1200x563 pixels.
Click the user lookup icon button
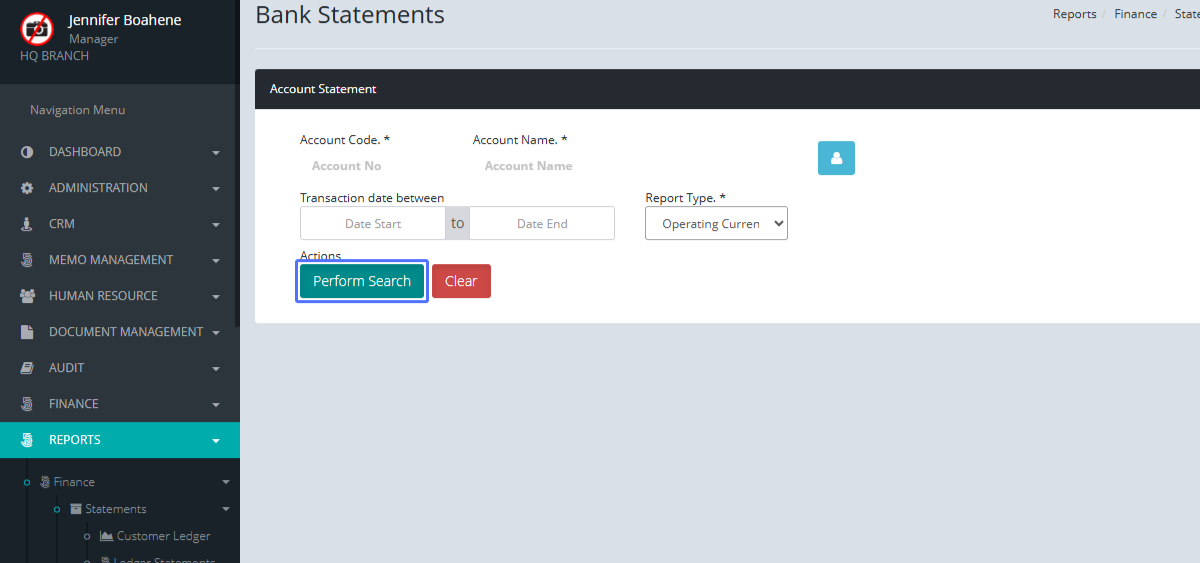(836, 158)
